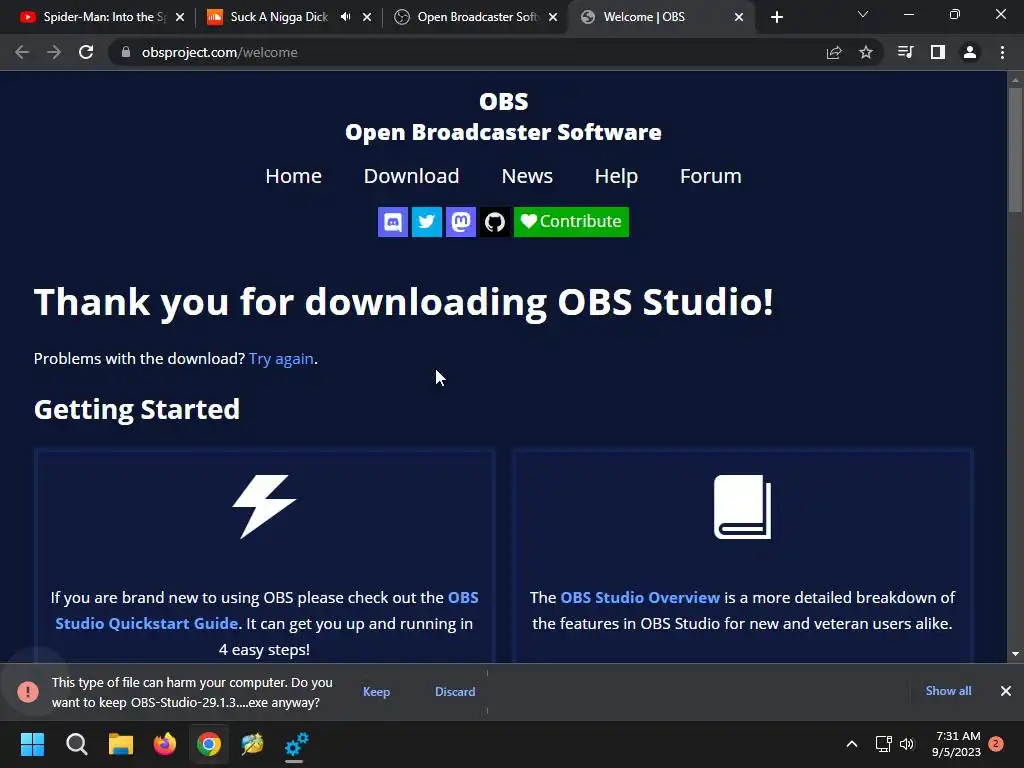Click the Chrome taskbar icon
The width and height of the screenshot is (1024, 768).
pyautogui.click(x=209, y=744)
